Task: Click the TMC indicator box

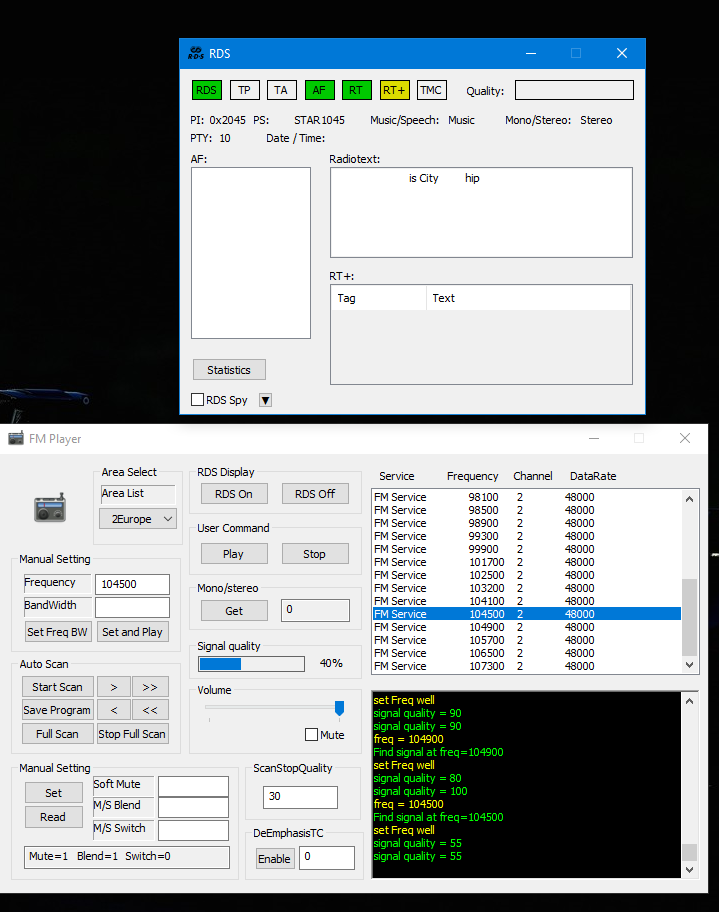Action: pos(431,90)
